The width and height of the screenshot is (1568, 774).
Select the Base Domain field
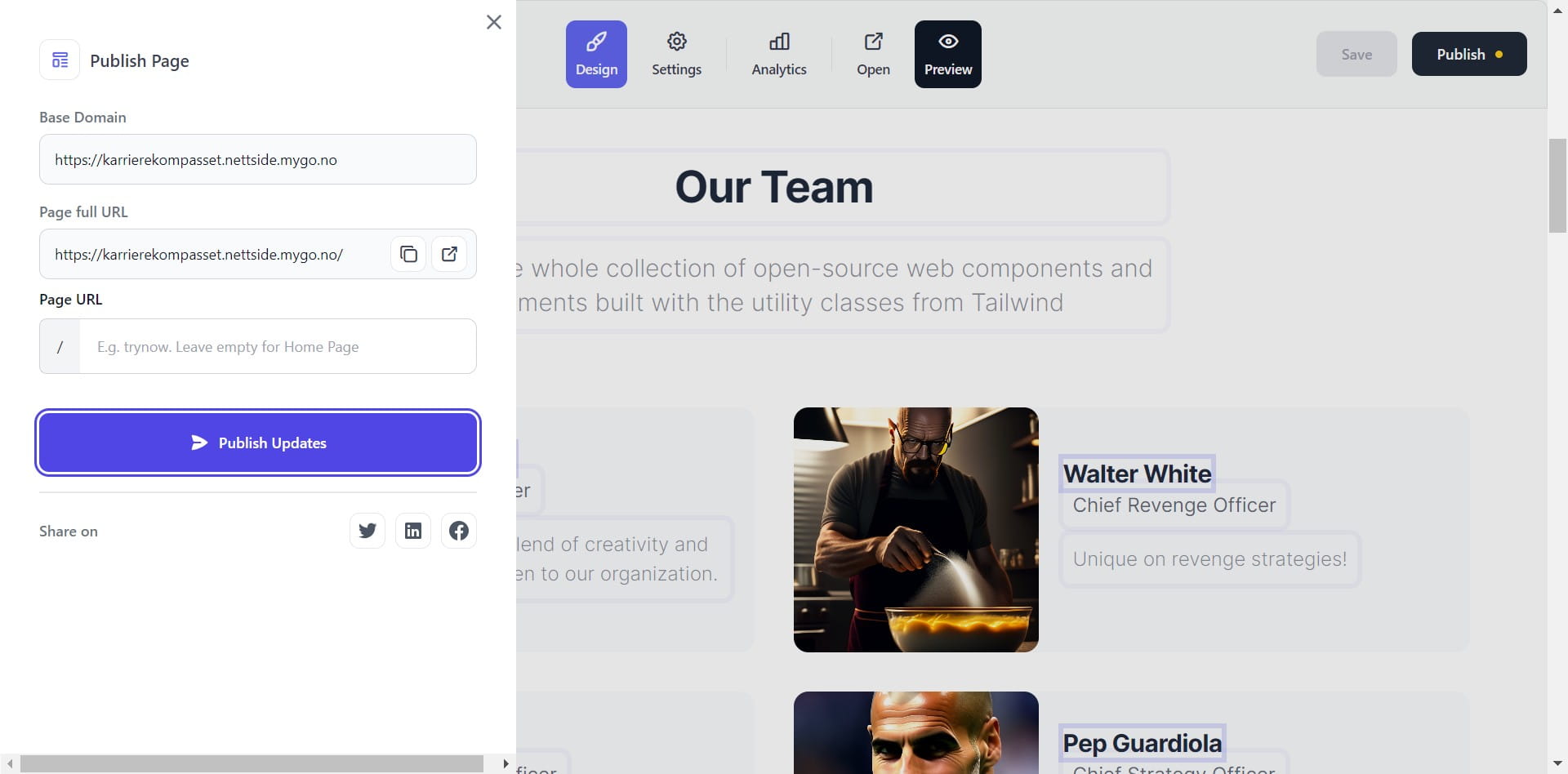coord(258,159)
